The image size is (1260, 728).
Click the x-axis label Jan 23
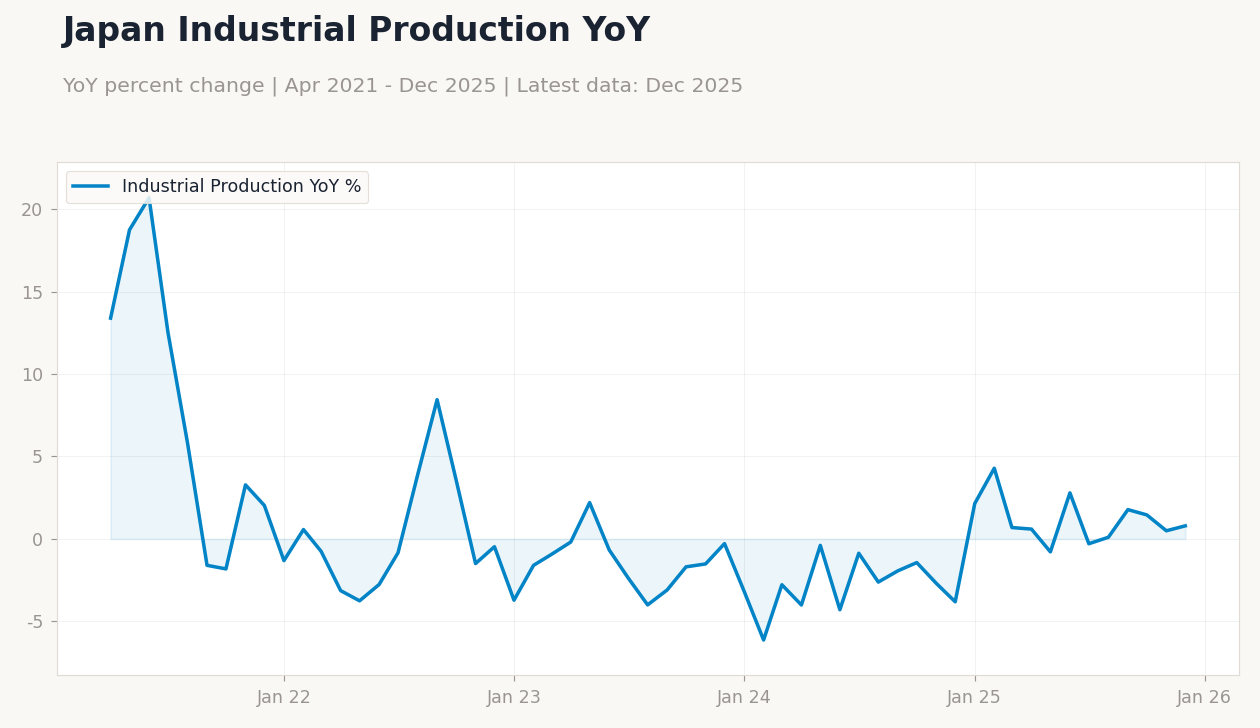click(514, 698)
